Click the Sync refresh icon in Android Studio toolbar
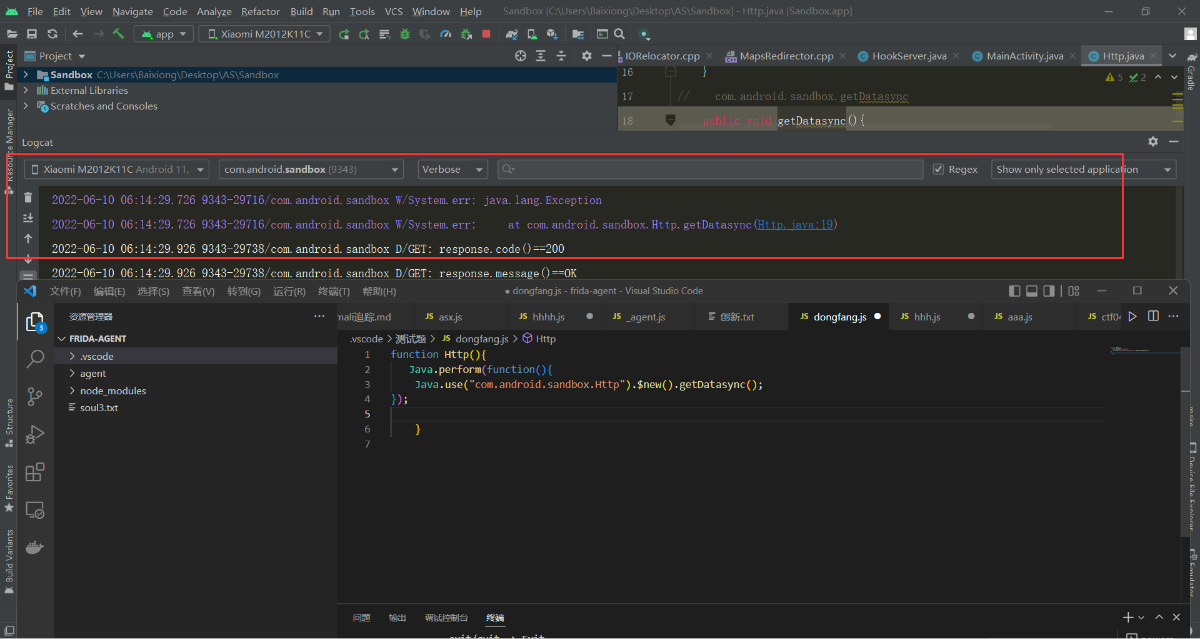 point(53,34)
